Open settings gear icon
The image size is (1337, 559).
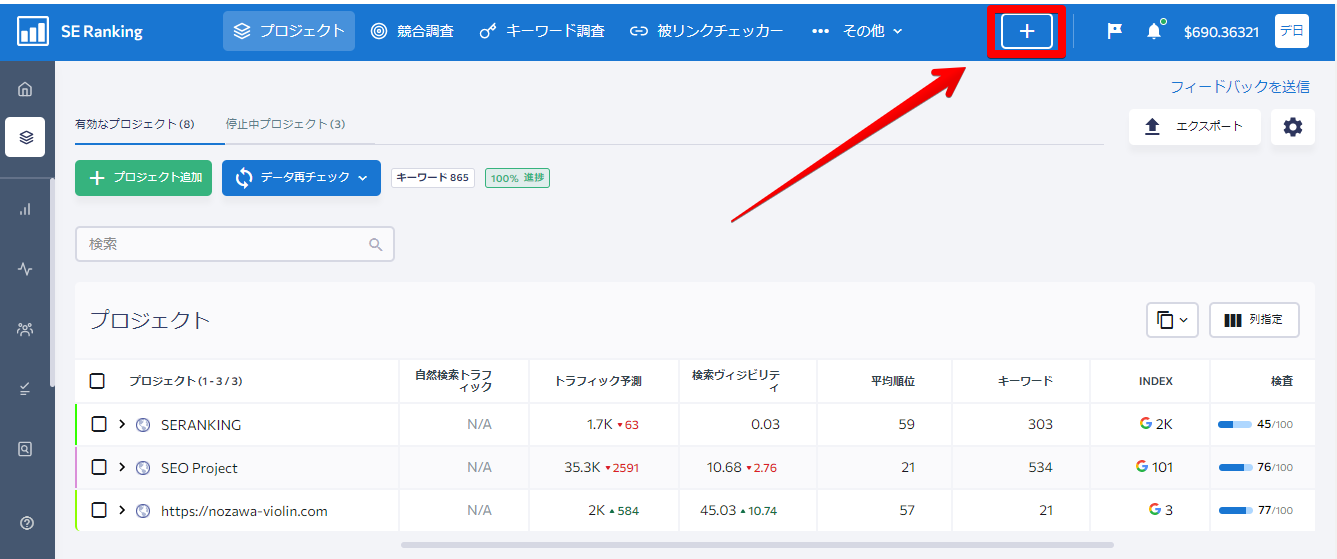(x=1293, y=127)
